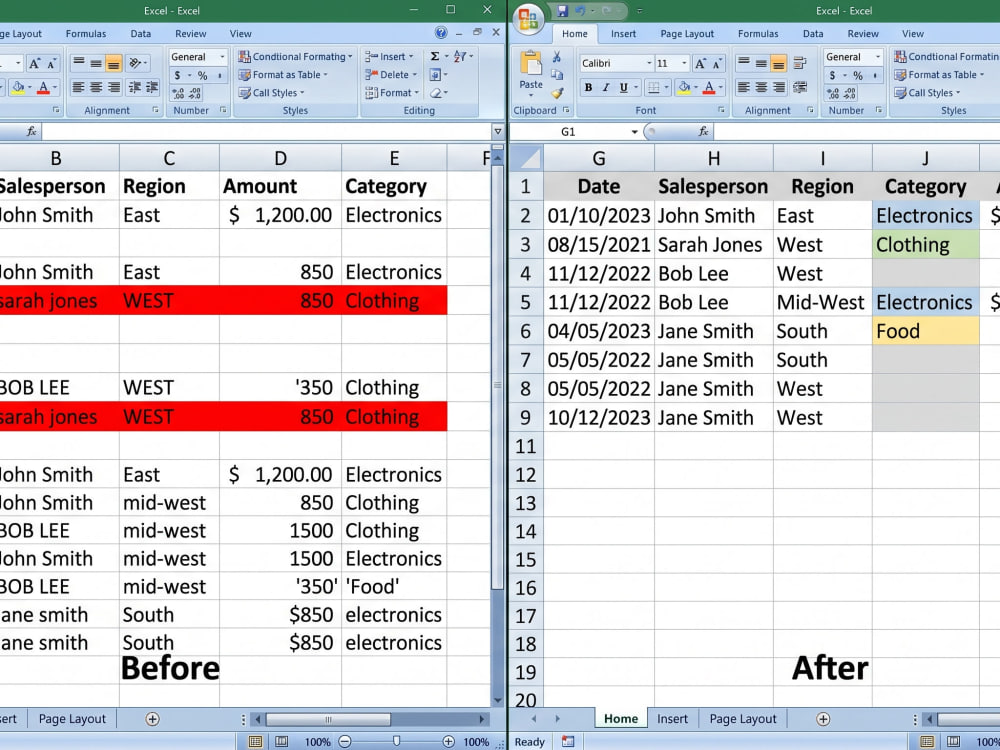Click the Insert cells button in left window
1000x750 pixels.
click(x=388, y=57)
